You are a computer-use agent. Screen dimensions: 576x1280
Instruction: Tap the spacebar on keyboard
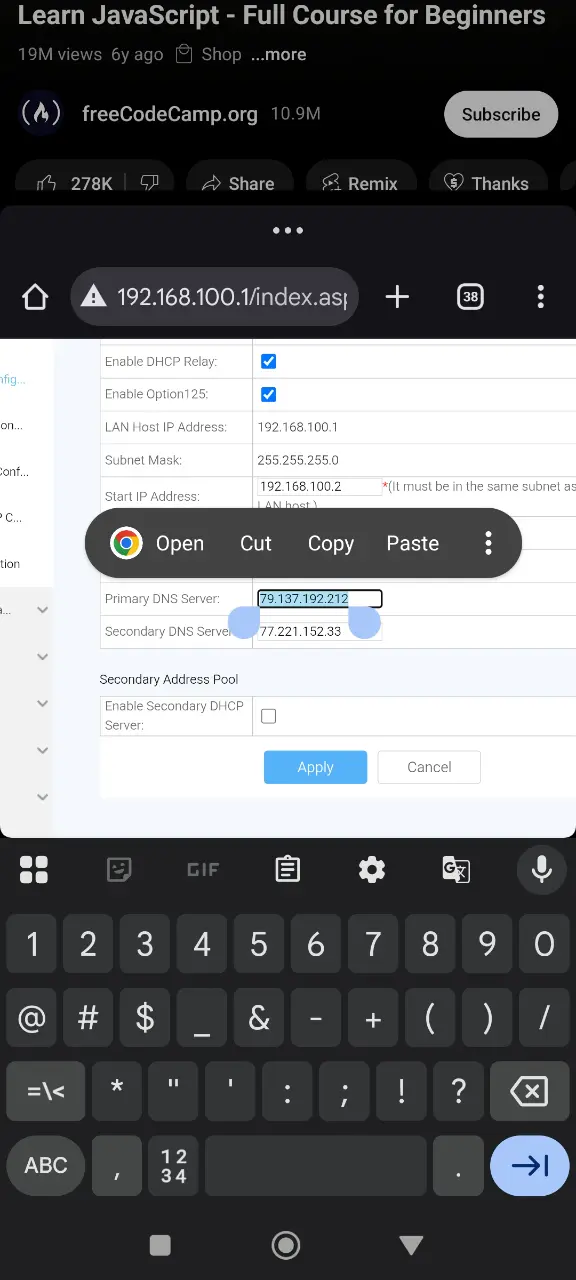316,1165
